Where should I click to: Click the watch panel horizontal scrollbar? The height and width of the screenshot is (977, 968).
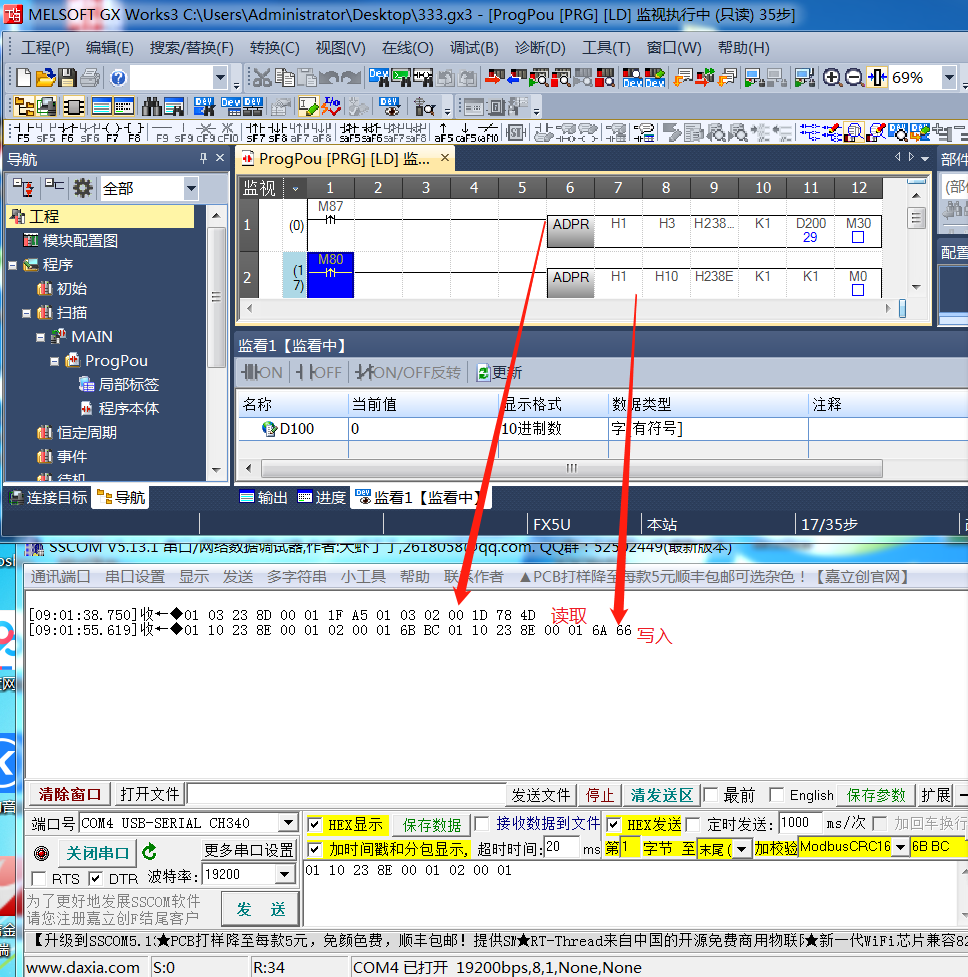(x=571, y=468)
